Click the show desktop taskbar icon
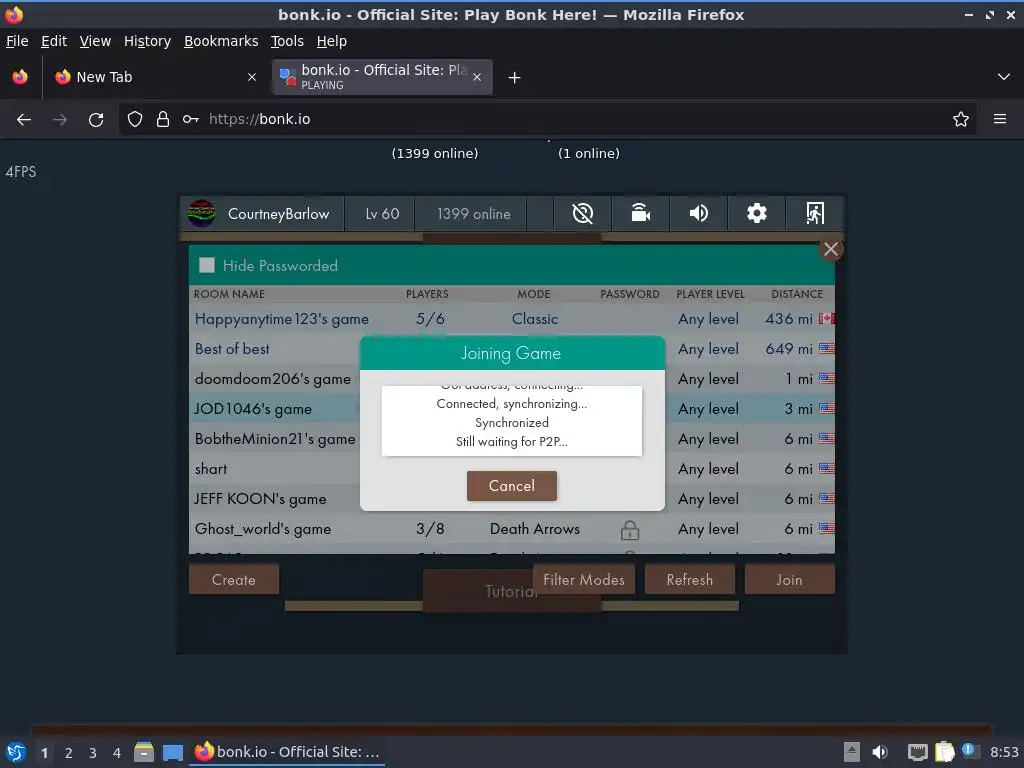This screenshot has width=1024, height=768. (x=172, y=752)
